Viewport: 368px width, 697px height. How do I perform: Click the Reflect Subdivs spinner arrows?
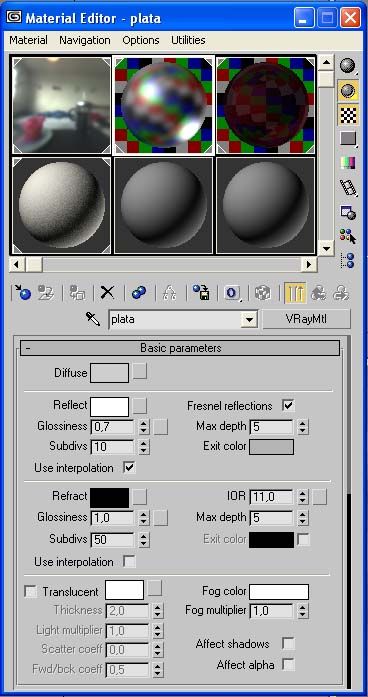click(144, 447)
